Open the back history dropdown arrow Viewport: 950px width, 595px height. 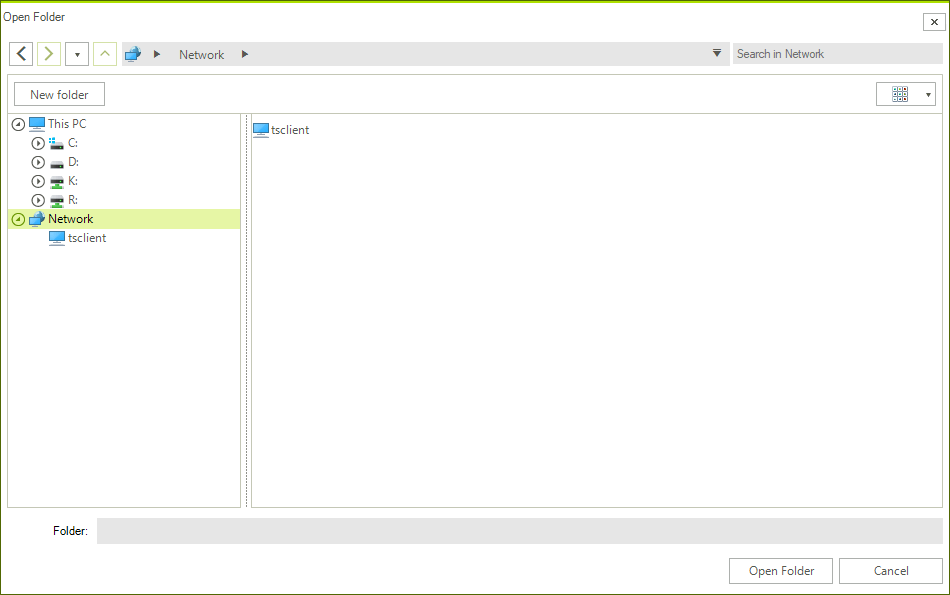click(76, 53)
